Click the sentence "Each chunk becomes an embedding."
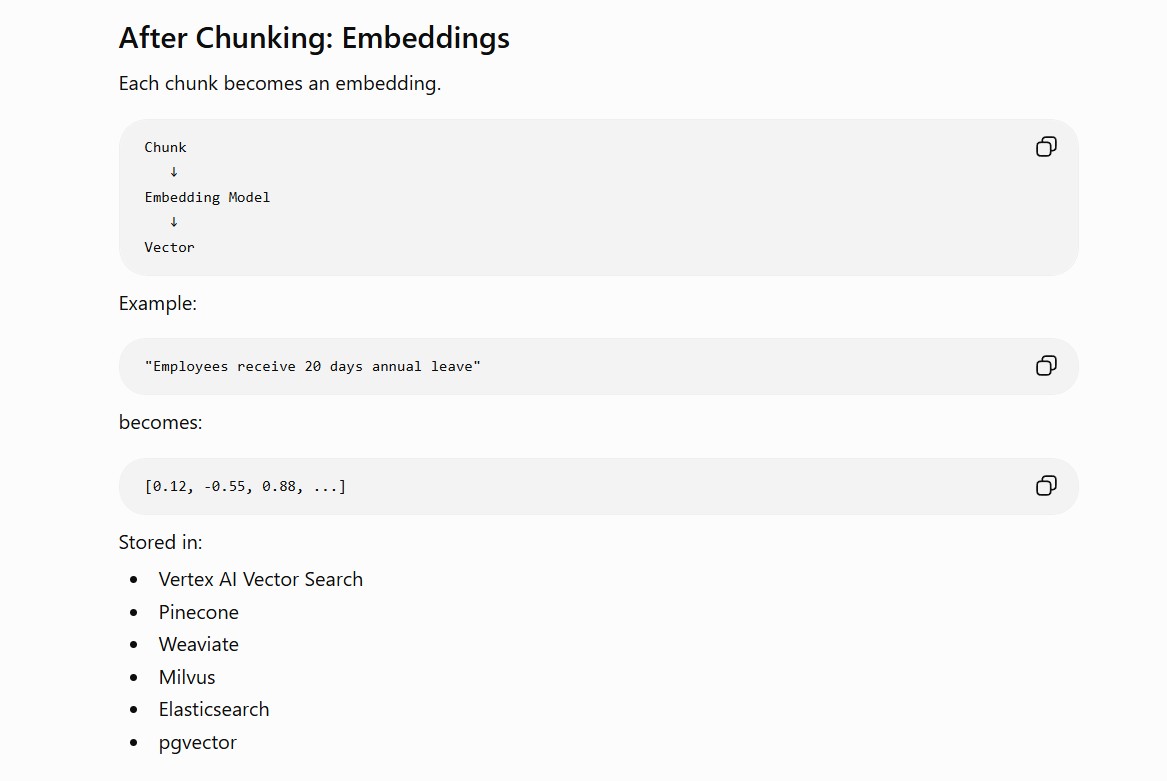Screen dimensions: 1167x781 pos(280,83)
